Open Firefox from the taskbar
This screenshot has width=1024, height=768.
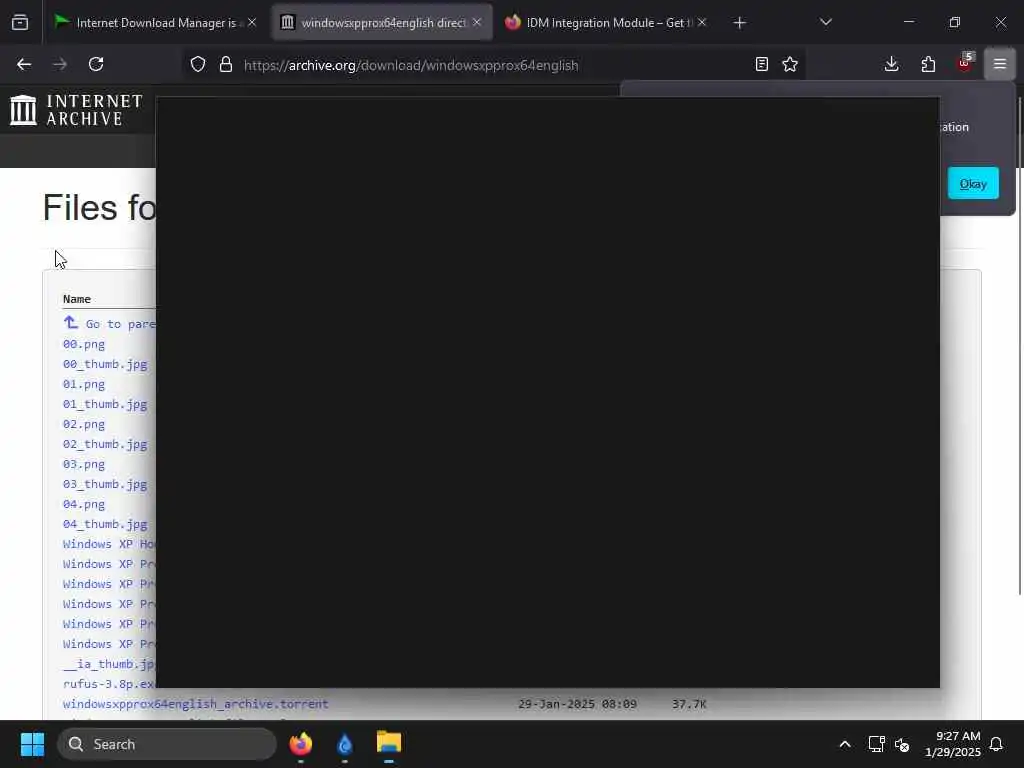pyautogui.click(x=301, y=744)
